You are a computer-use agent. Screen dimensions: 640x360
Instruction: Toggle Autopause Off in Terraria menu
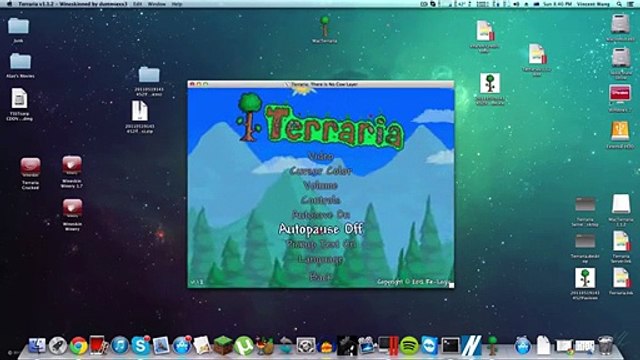321,229
